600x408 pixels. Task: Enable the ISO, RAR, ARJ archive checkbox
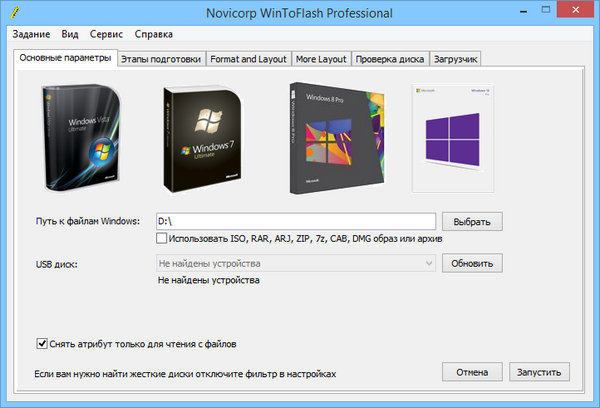pyautogui.click(x=162, y=239)
